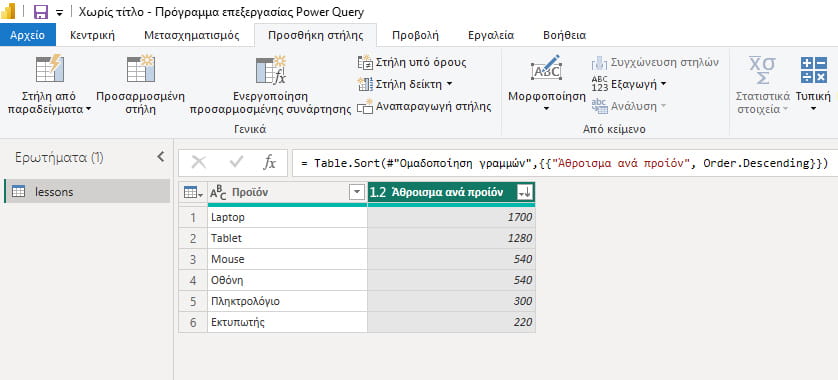The image size is (838, 380).
Task: Confirm the formula with checkmark button
Action: 236,162
